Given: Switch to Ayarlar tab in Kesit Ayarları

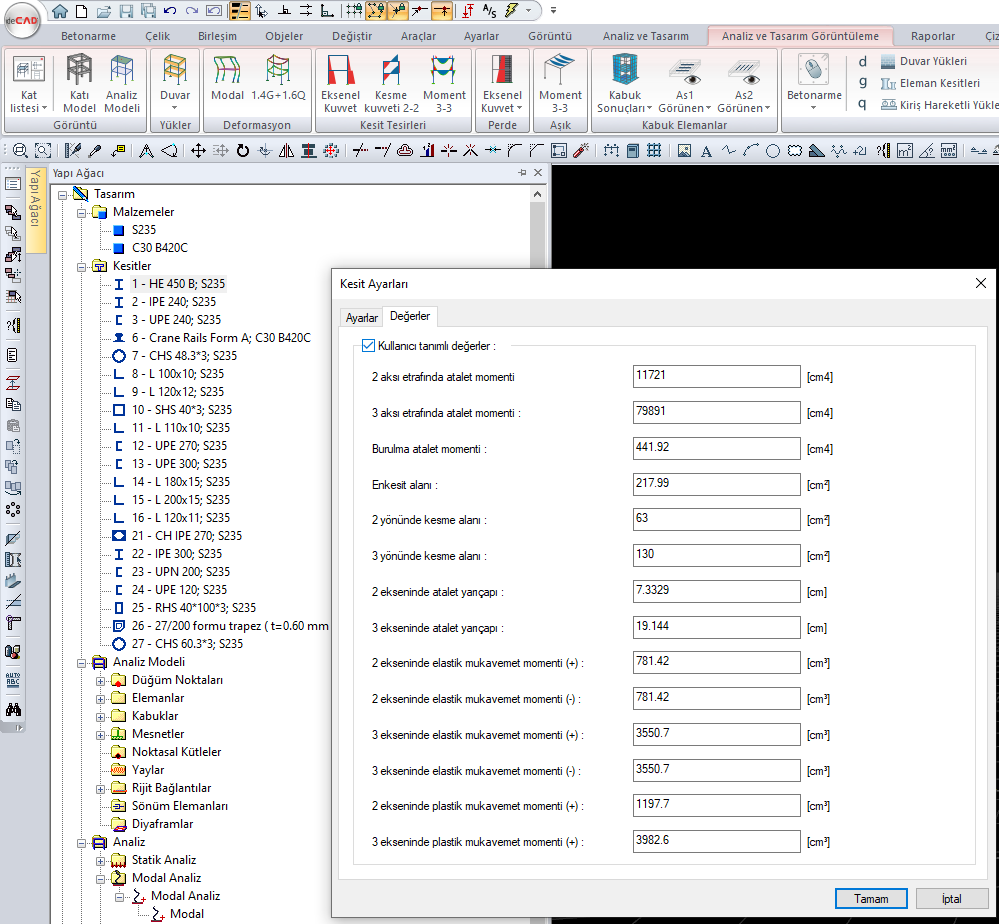Looking at the screenshot, I should [x=362, y=317].
